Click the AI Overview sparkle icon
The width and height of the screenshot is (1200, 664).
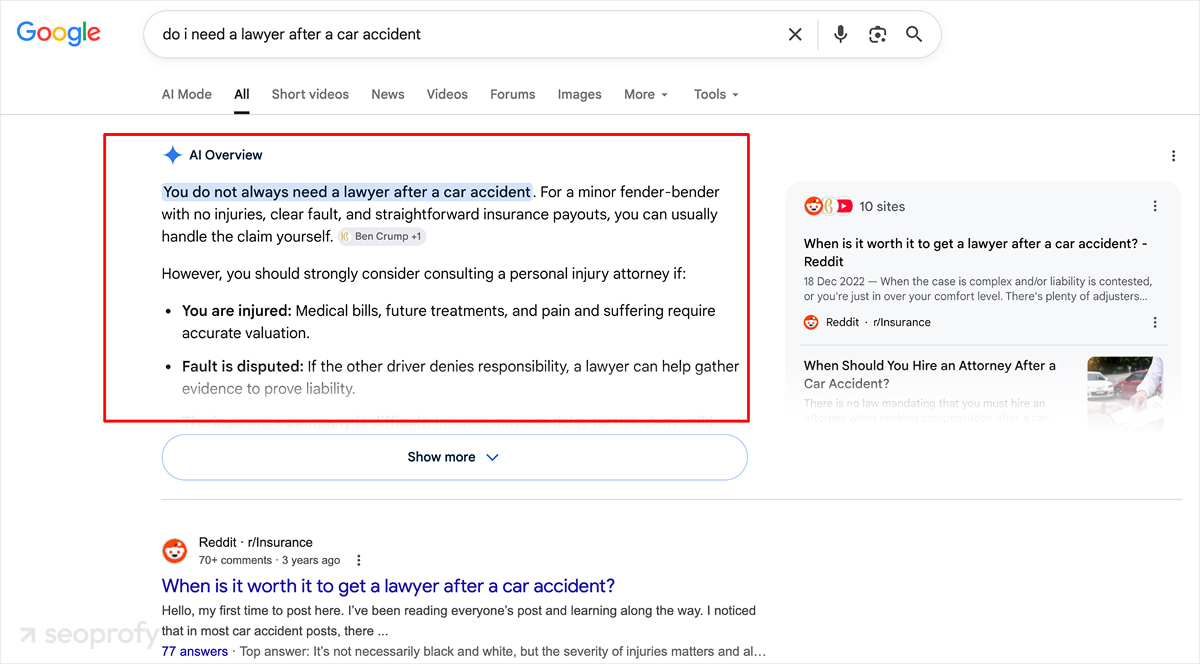[x=173, y=155]
